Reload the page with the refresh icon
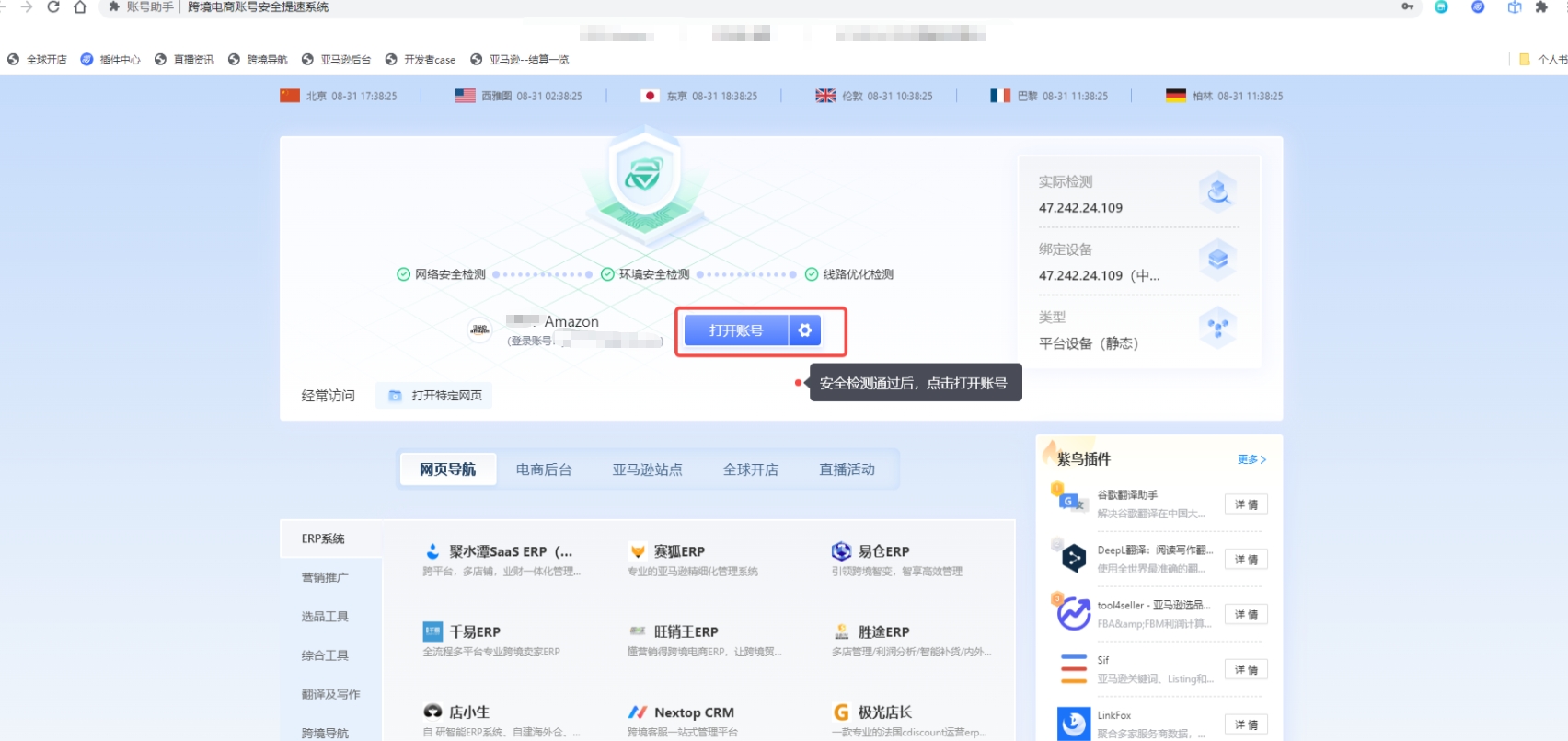Viewport: 1568px width, 741px height. (53, 7)
